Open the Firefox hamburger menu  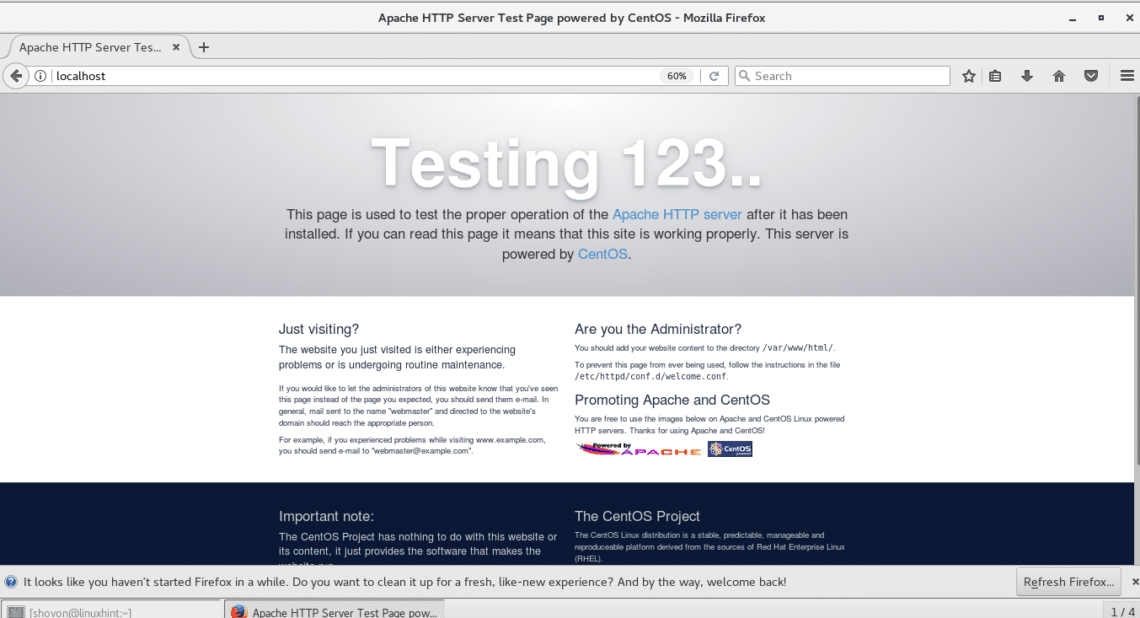point(1127,76)
